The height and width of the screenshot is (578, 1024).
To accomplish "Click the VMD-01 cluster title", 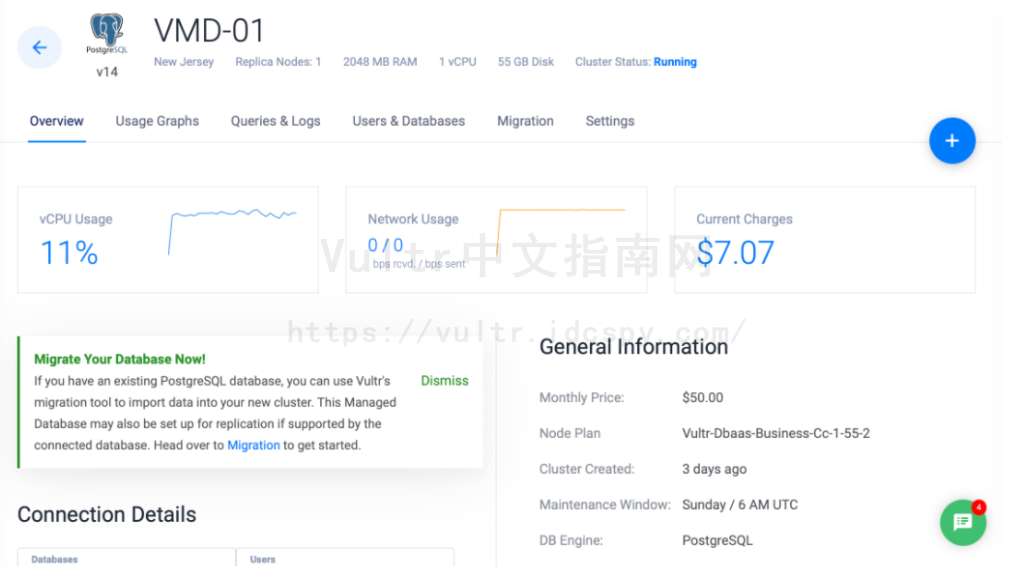I will [209, 31].
